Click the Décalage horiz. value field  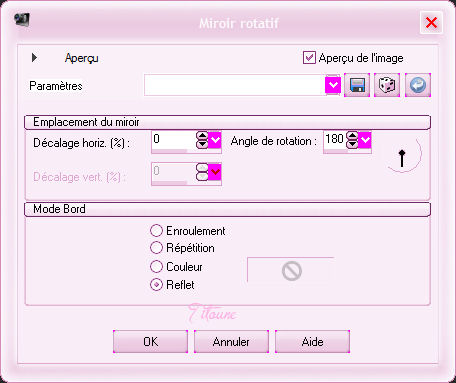click(174, 139)
